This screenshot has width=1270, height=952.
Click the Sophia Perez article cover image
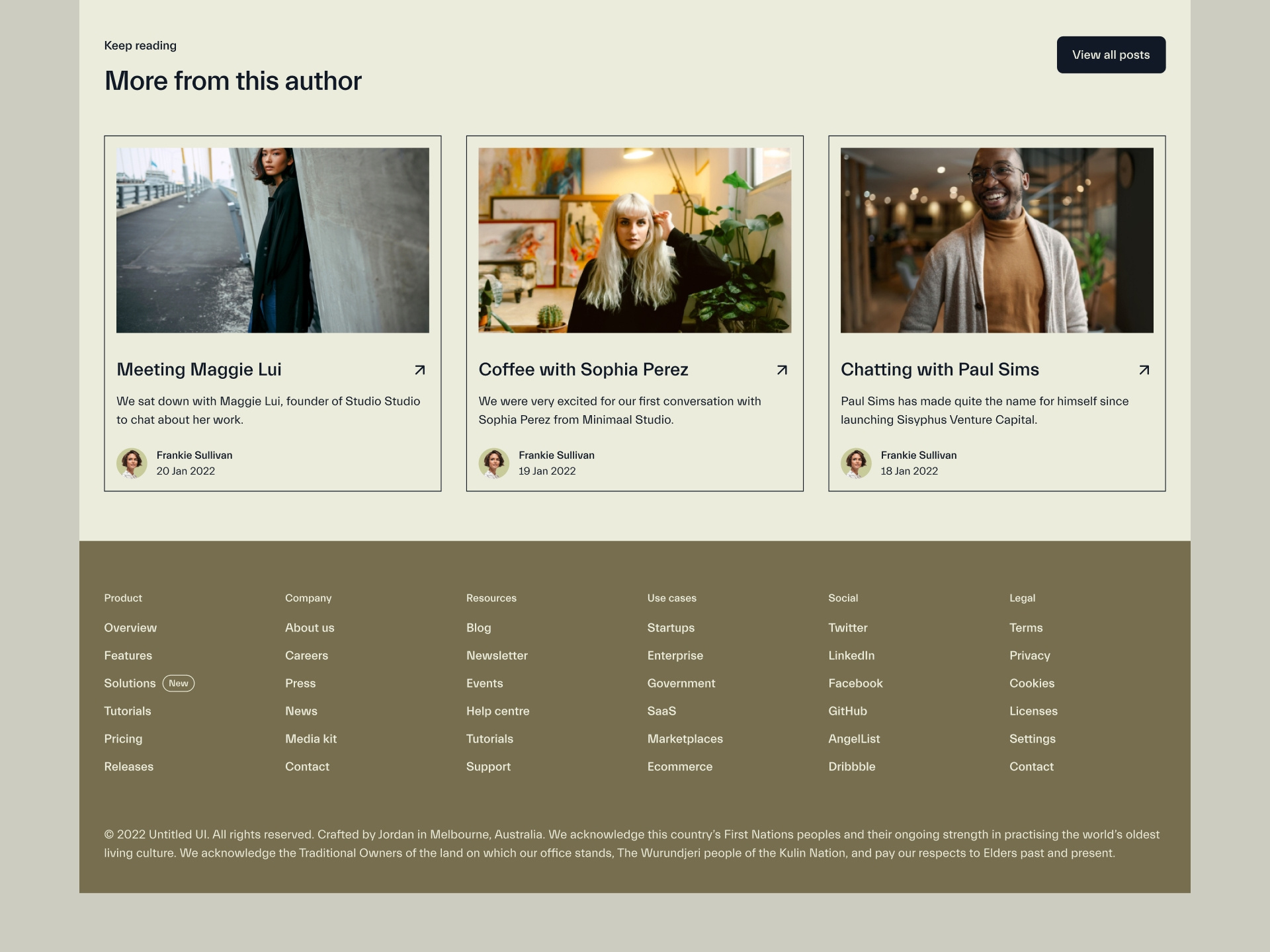coord(634,239)
